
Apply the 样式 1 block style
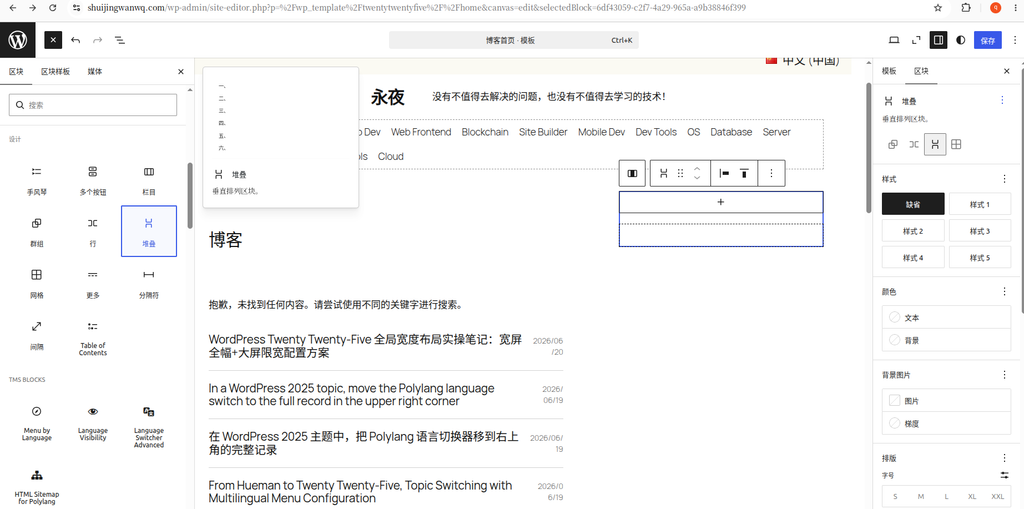(980, 204)
